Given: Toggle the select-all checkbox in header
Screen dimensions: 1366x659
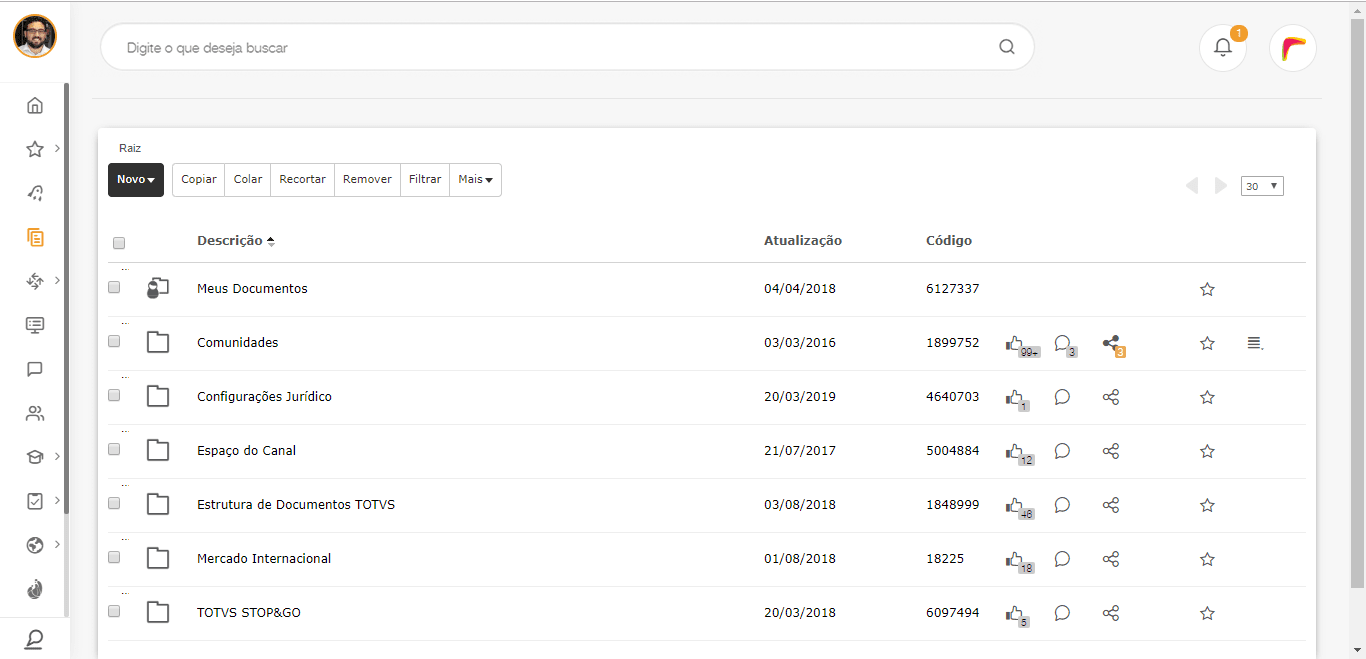Looking at the screenshot, I should (x=119, y=243).
